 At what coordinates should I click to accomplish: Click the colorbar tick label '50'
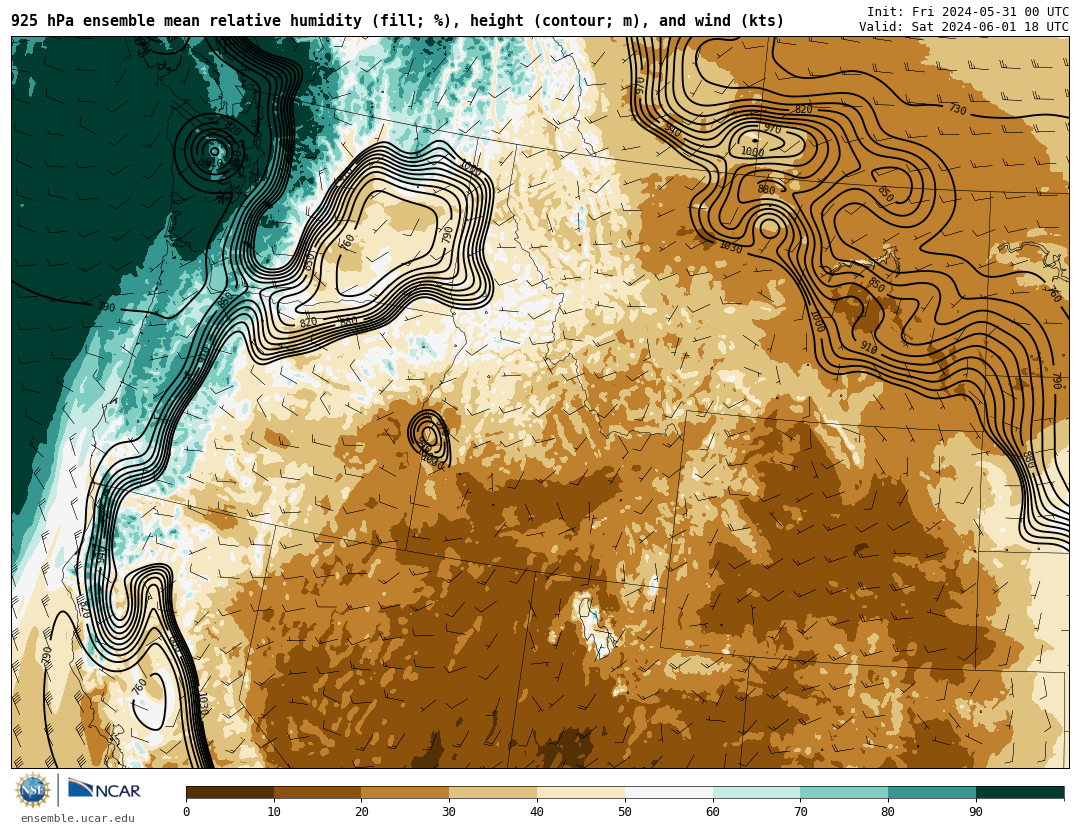coord(625,812)
